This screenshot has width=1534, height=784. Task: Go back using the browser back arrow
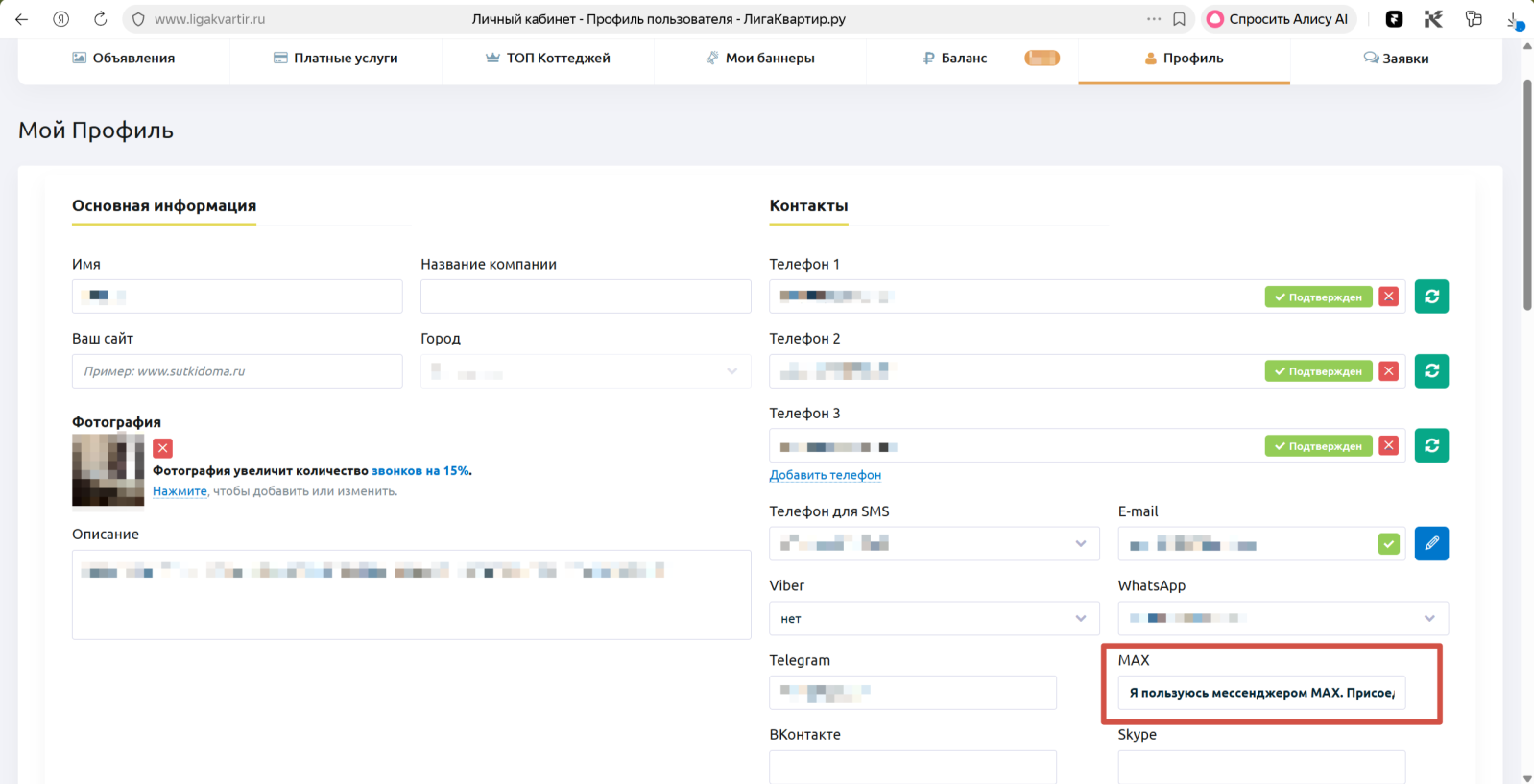(x=21, y=19)
